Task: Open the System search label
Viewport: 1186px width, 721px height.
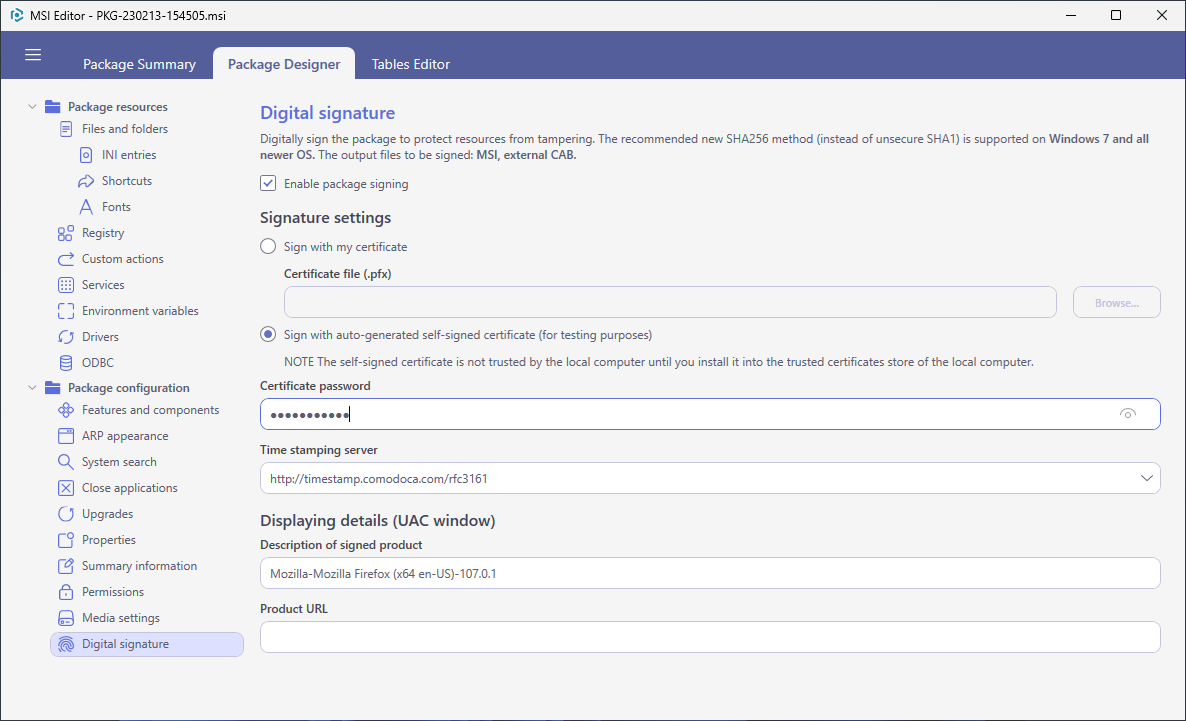Action: click(x=119, y=462)
